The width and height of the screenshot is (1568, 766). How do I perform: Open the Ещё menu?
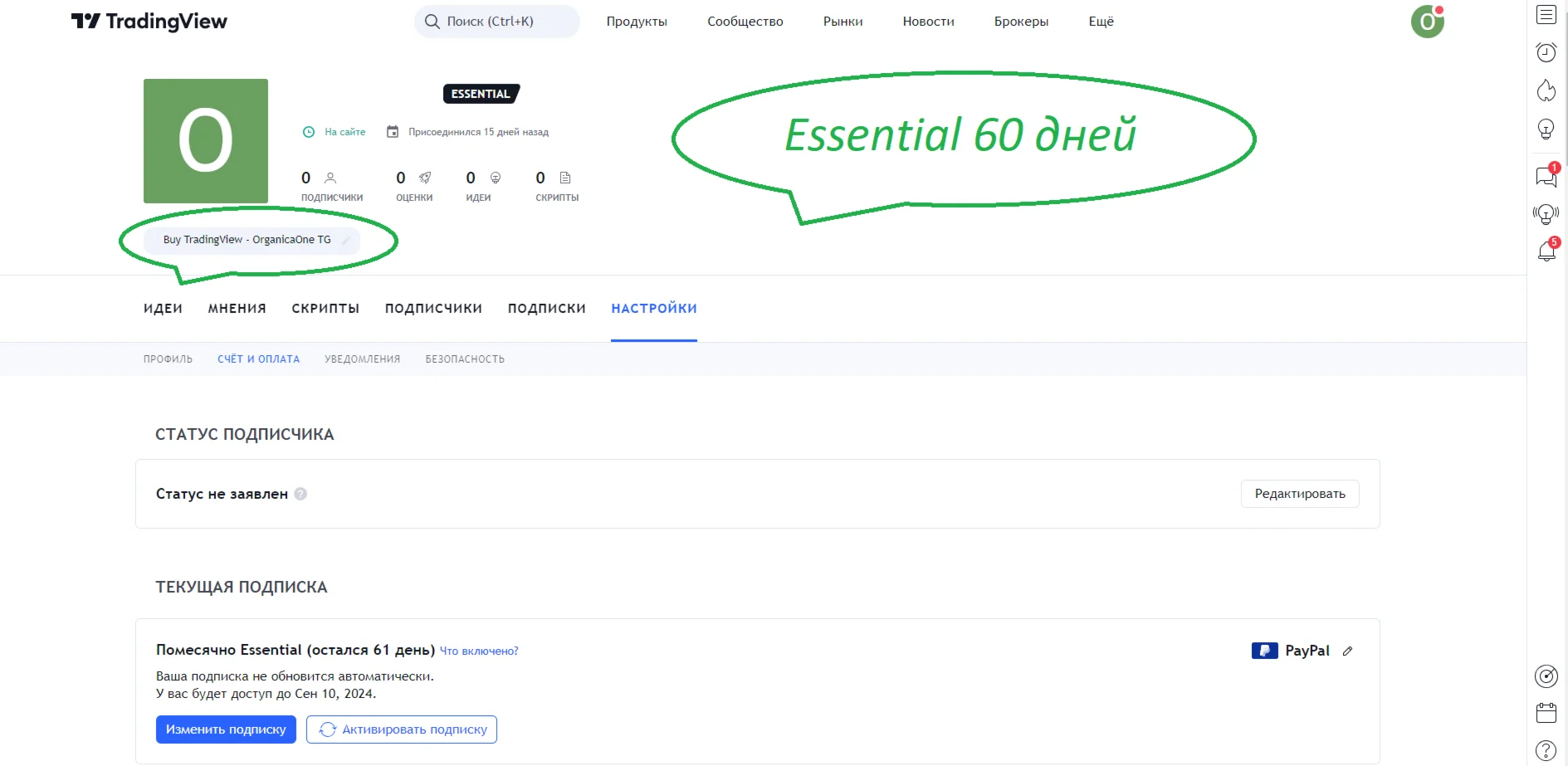click(1101, 22)
